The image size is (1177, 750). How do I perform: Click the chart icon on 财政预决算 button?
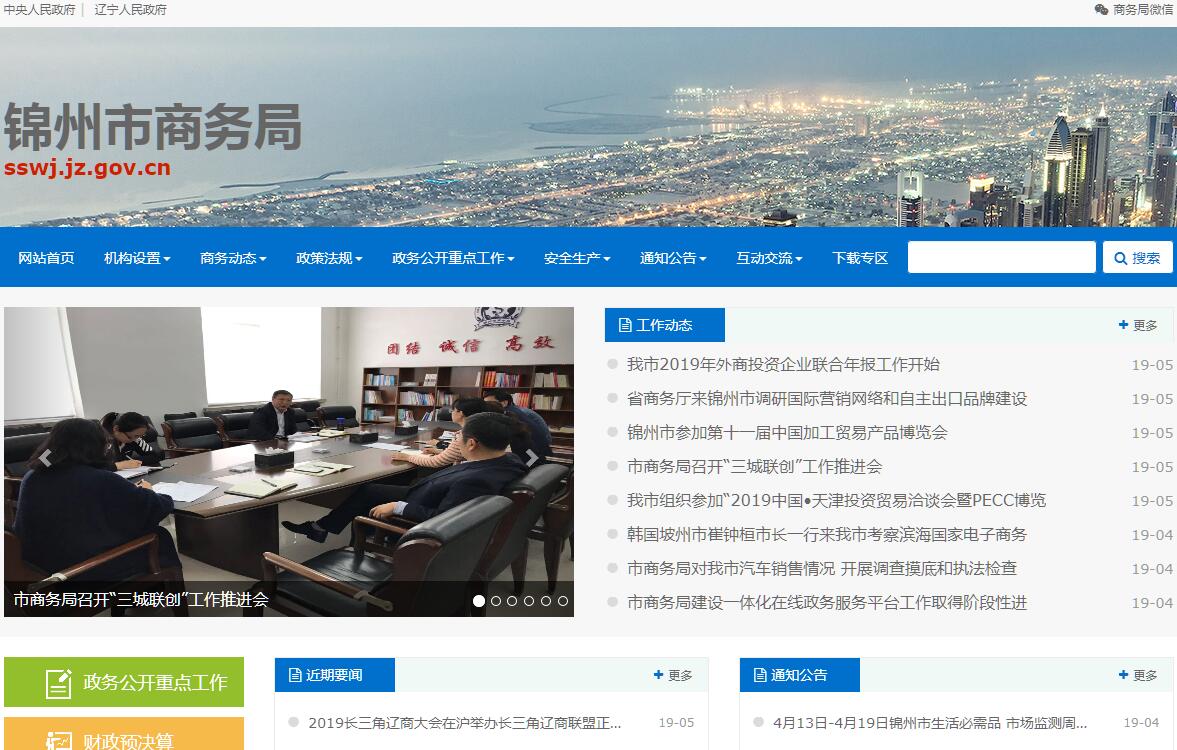(59, 741)
